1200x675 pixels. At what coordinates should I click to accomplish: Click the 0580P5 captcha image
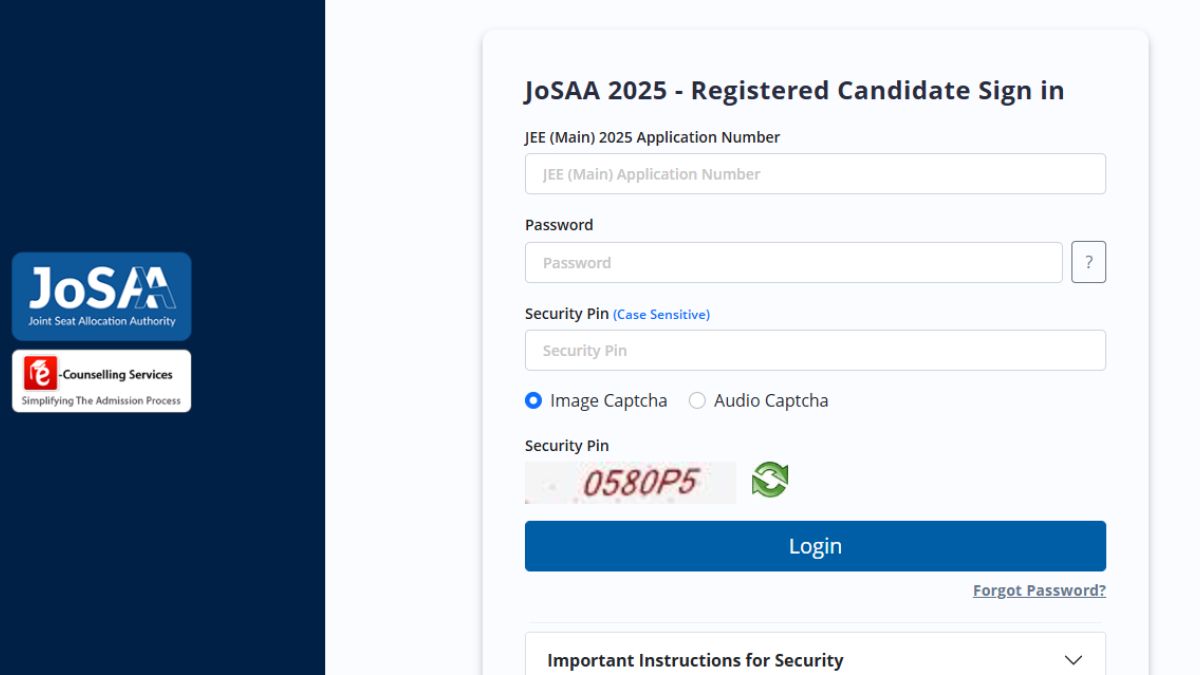630,483
